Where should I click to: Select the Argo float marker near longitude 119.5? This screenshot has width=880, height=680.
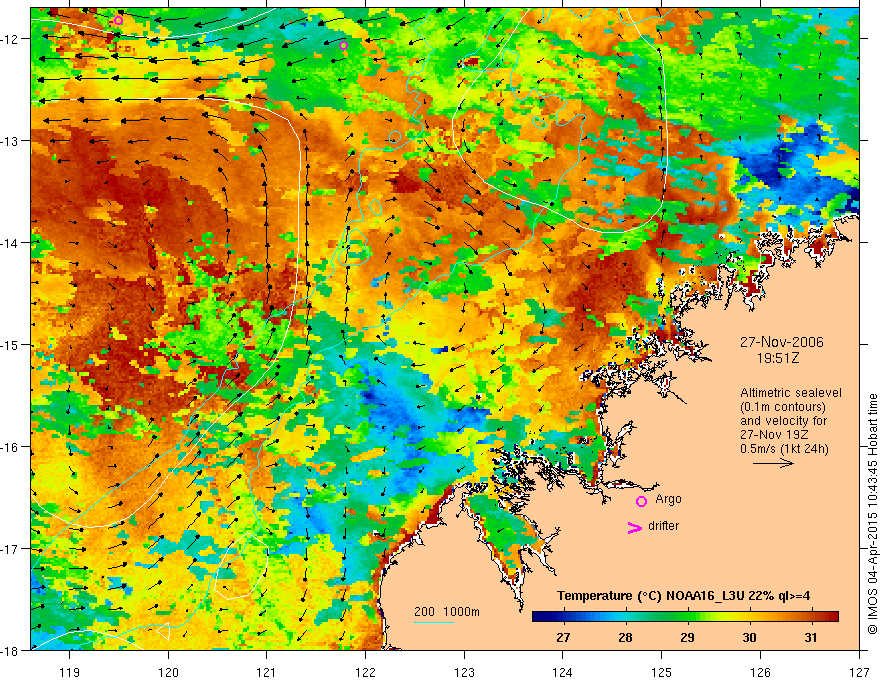tap(118, 21)
